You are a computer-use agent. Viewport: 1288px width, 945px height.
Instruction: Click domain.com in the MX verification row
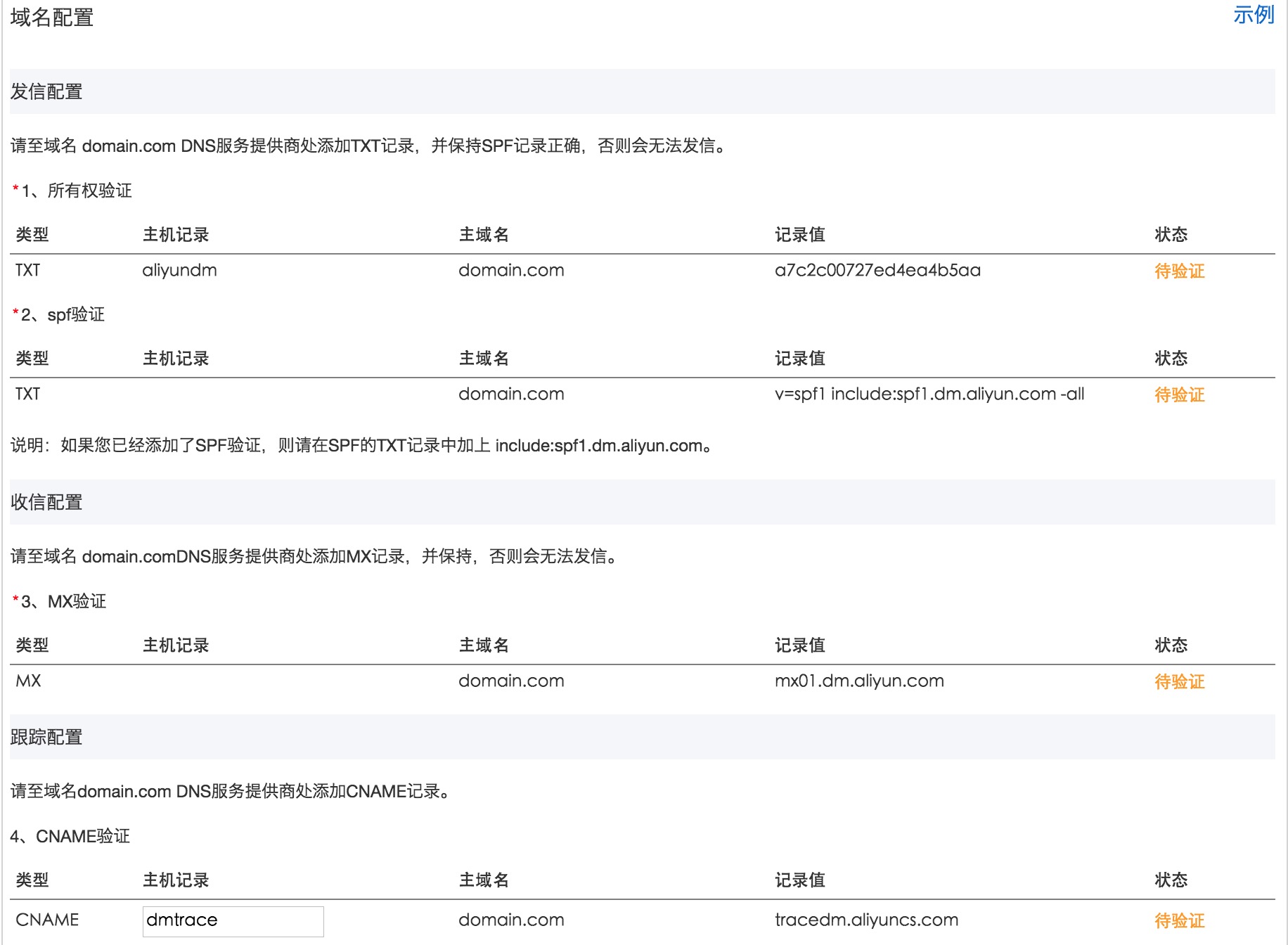(x=511, y=681)
